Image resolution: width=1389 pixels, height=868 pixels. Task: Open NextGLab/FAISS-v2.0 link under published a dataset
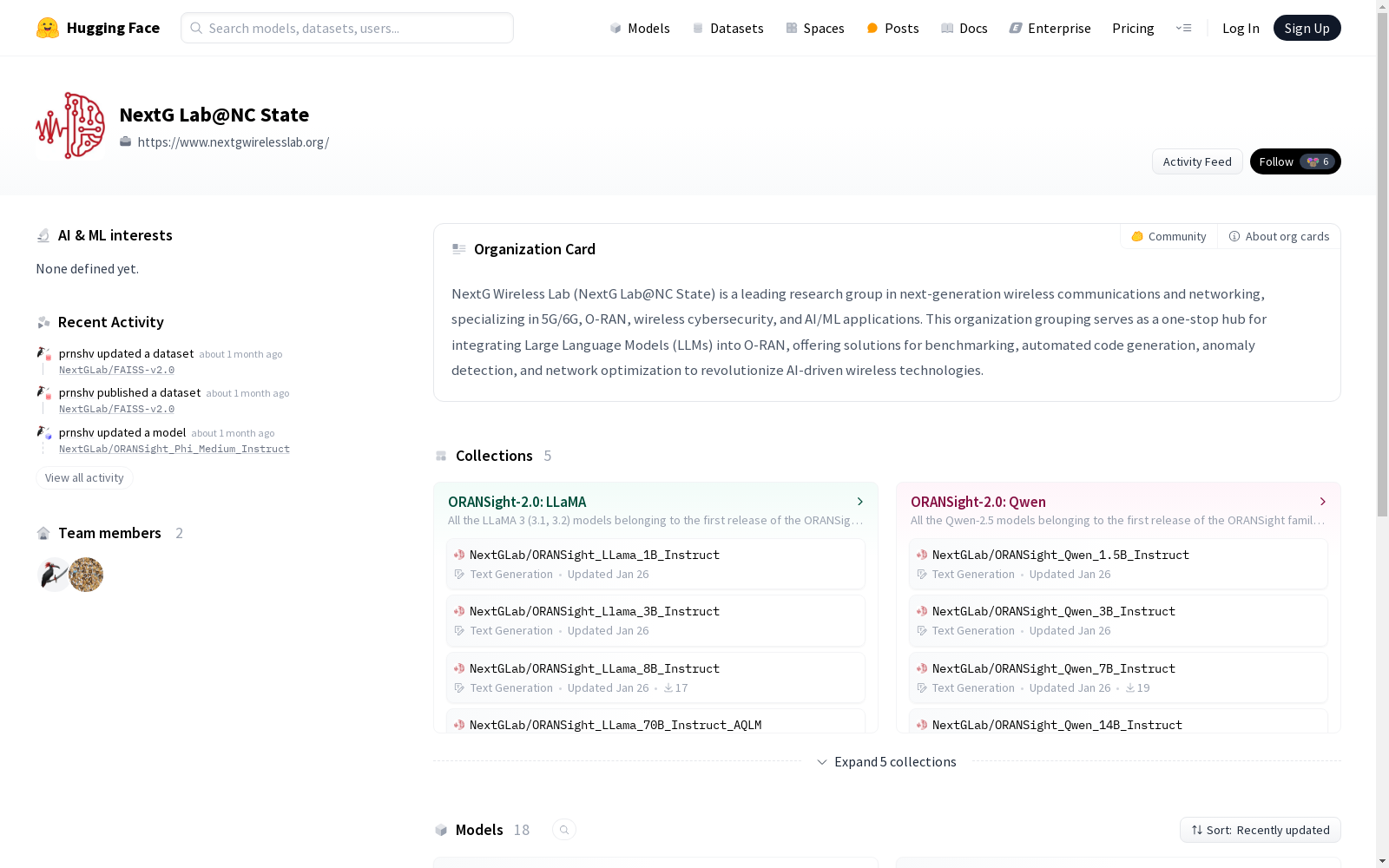[x=116, y=409]
